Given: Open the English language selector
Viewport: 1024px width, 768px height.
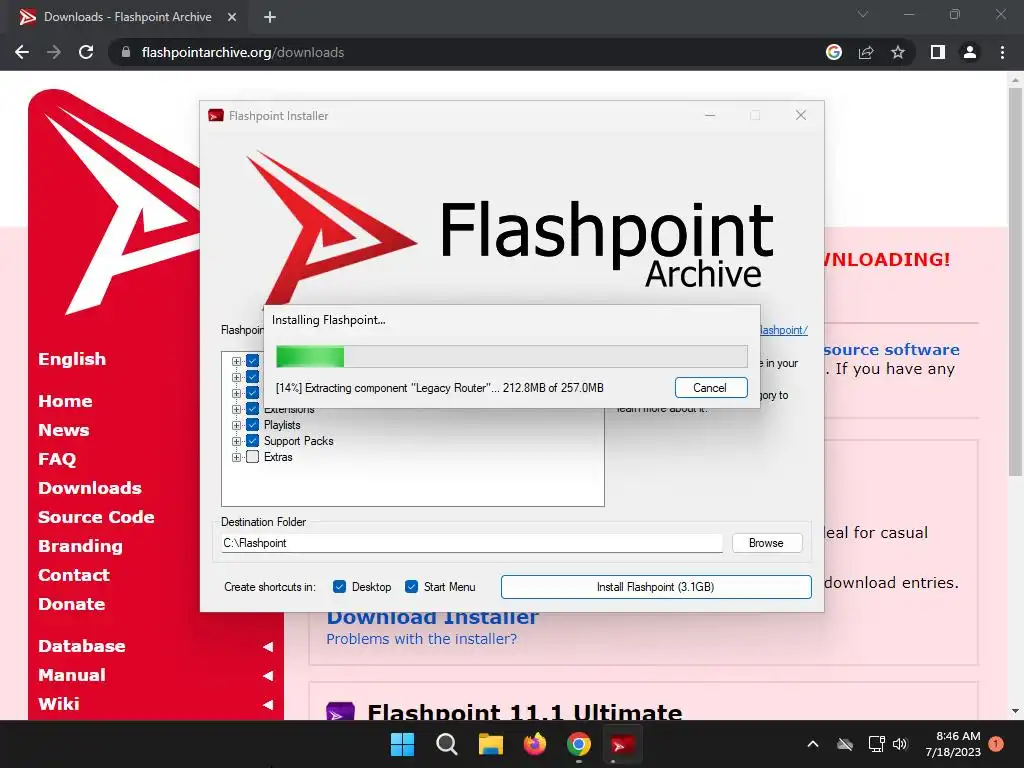Looking at the screenshot, I should 72,359.
